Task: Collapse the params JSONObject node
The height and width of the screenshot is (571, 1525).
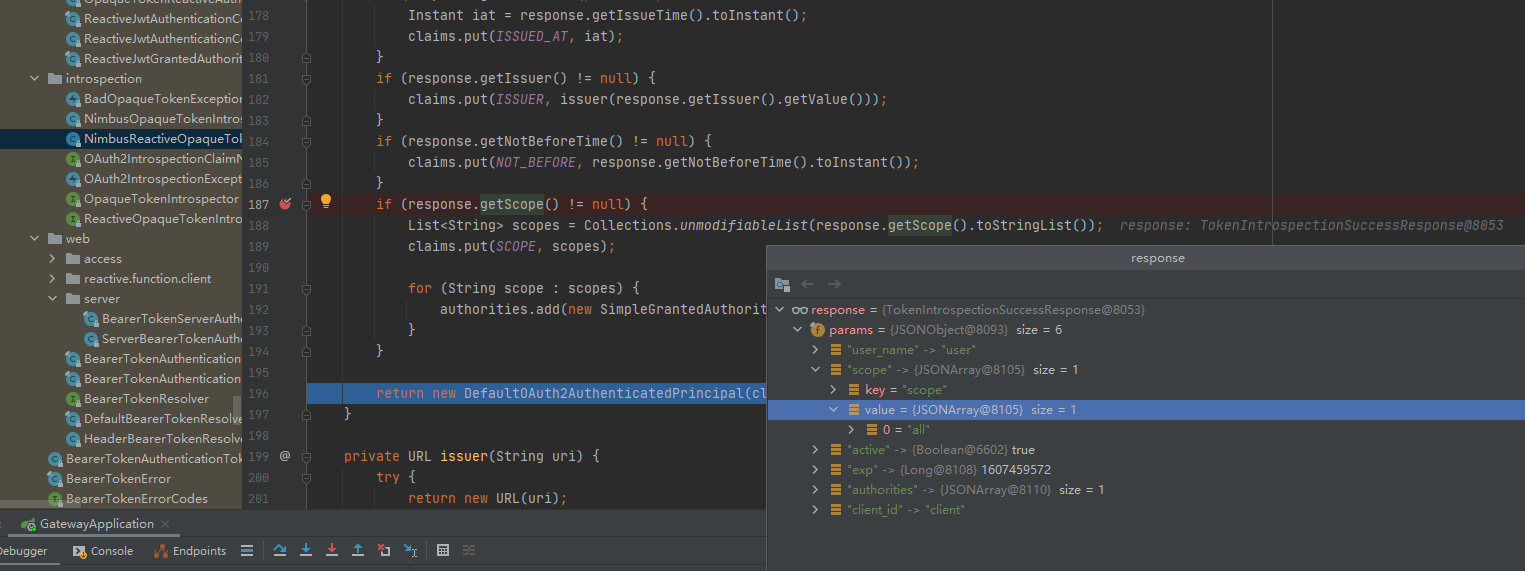Action: click(797, 330)
